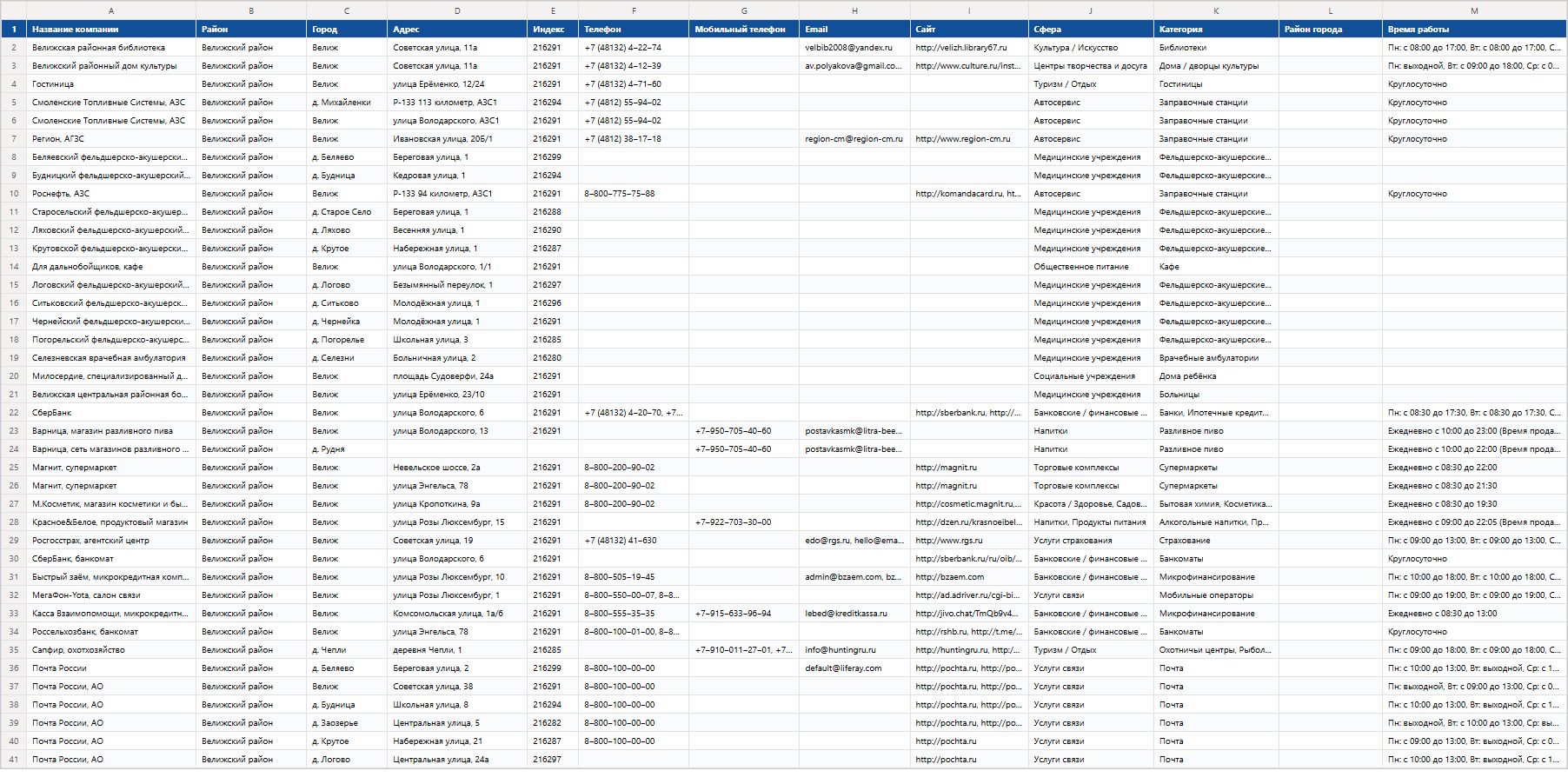This screenshot has height=784, width=1568.
Task: Select 'МегаФон-Yota, салон связи' cell
Action: pyautogui.click(x=111, y=595)
